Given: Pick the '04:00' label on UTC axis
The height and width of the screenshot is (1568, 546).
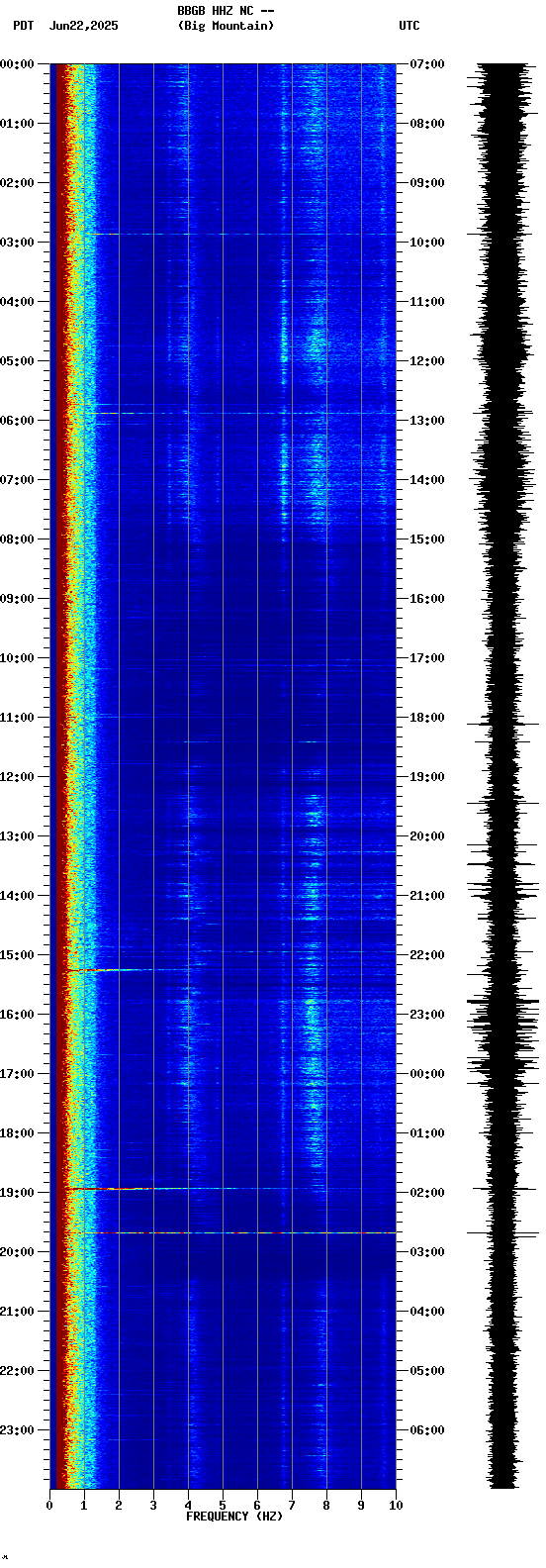Looking at the screenshot, I should point(427,1312).
